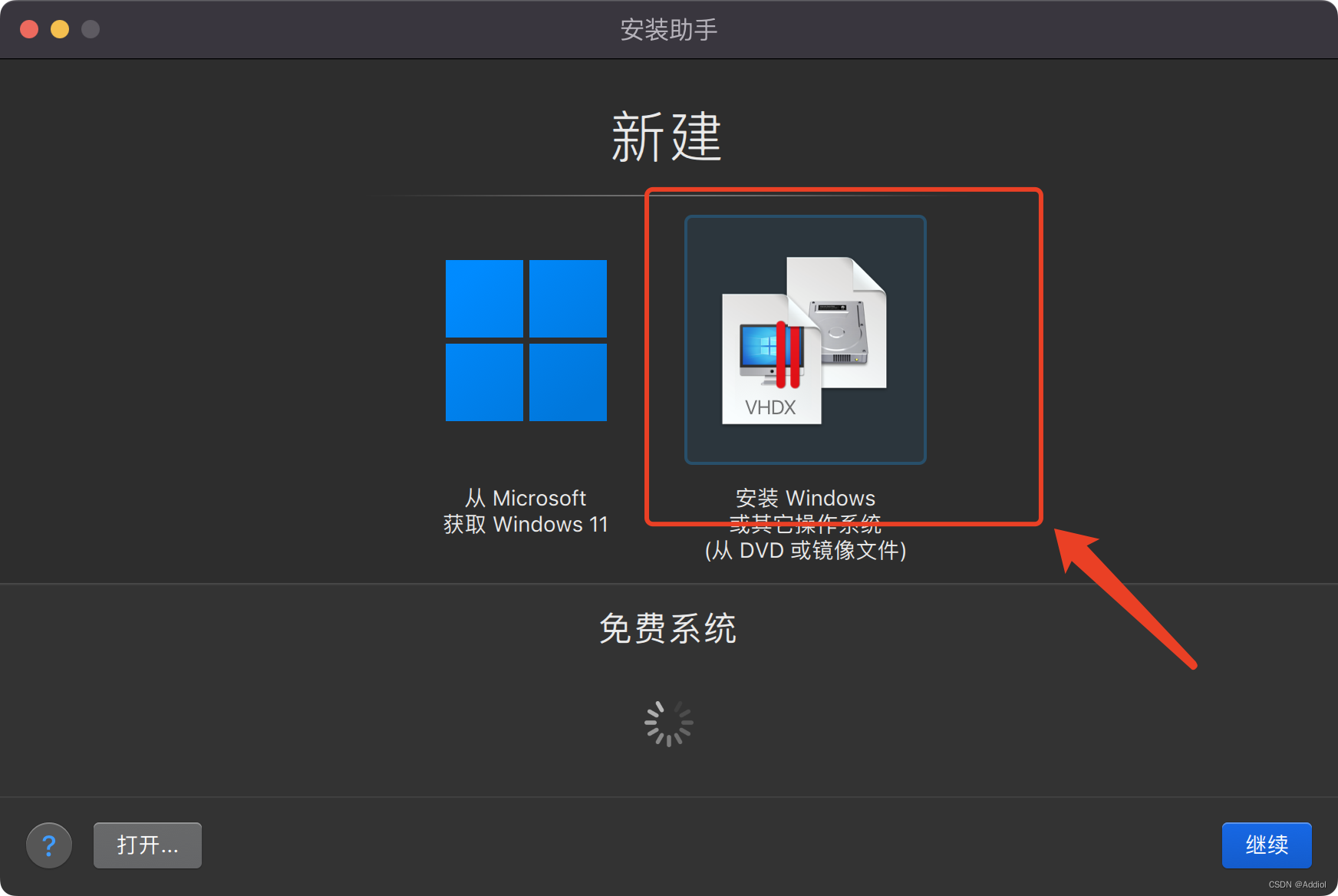Viewport: 1338px width, 896px height.
Task: Minimize the window using yellow button
Action: click(60, 29)
